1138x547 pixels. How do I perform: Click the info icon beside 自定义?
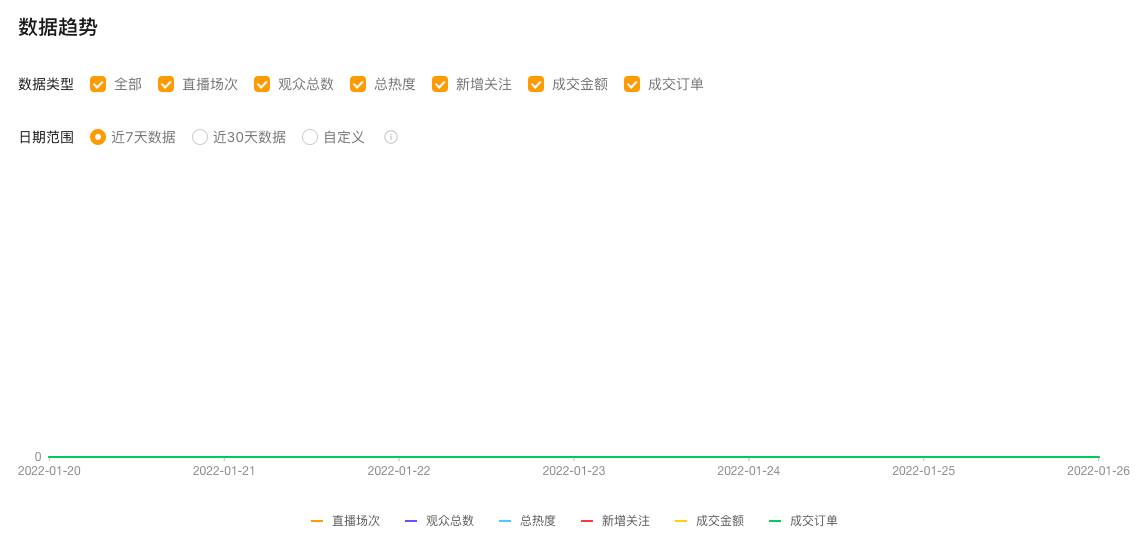pos(390,137)
